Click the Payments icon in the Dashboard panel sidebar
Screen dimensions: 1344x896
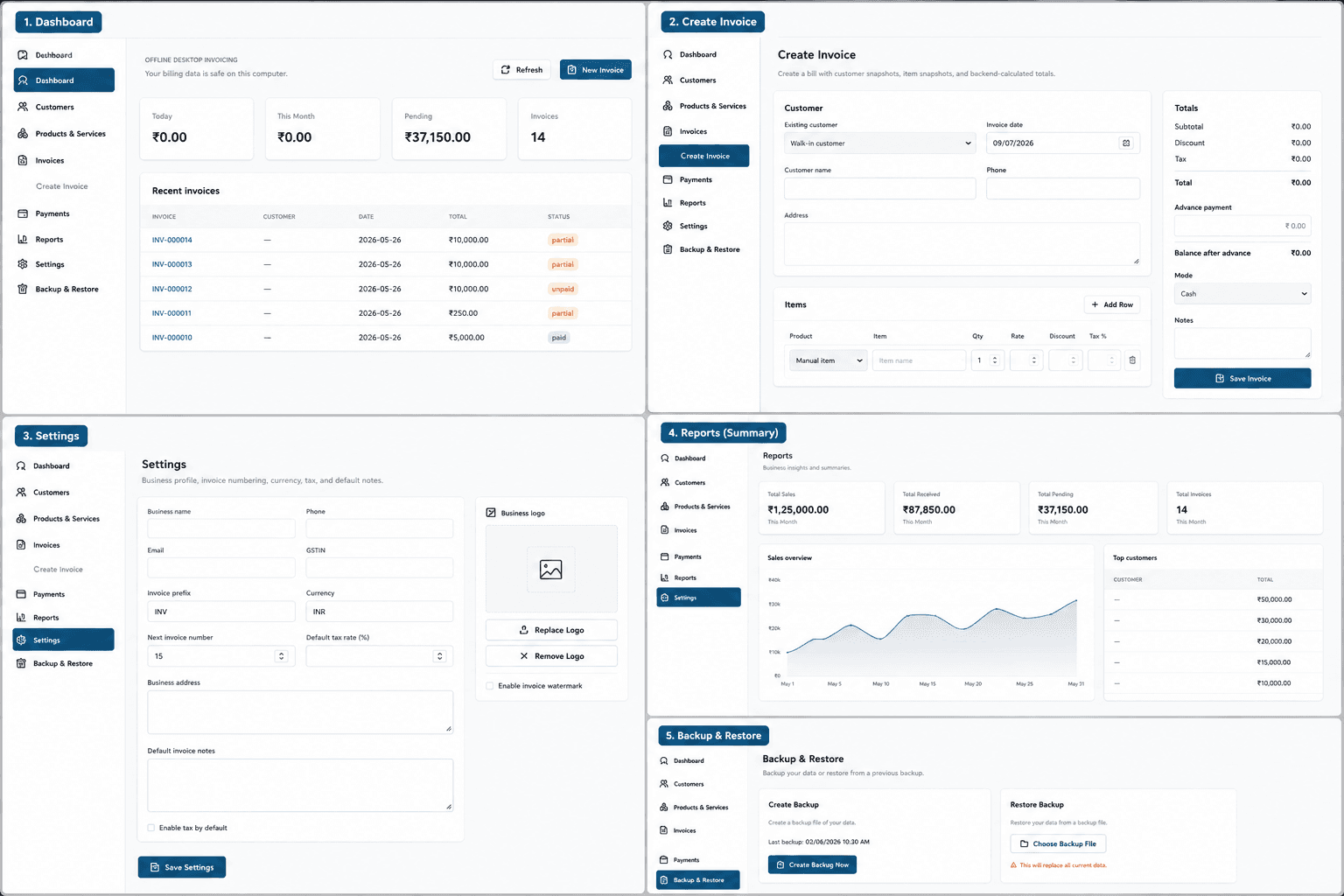(23, 213)
